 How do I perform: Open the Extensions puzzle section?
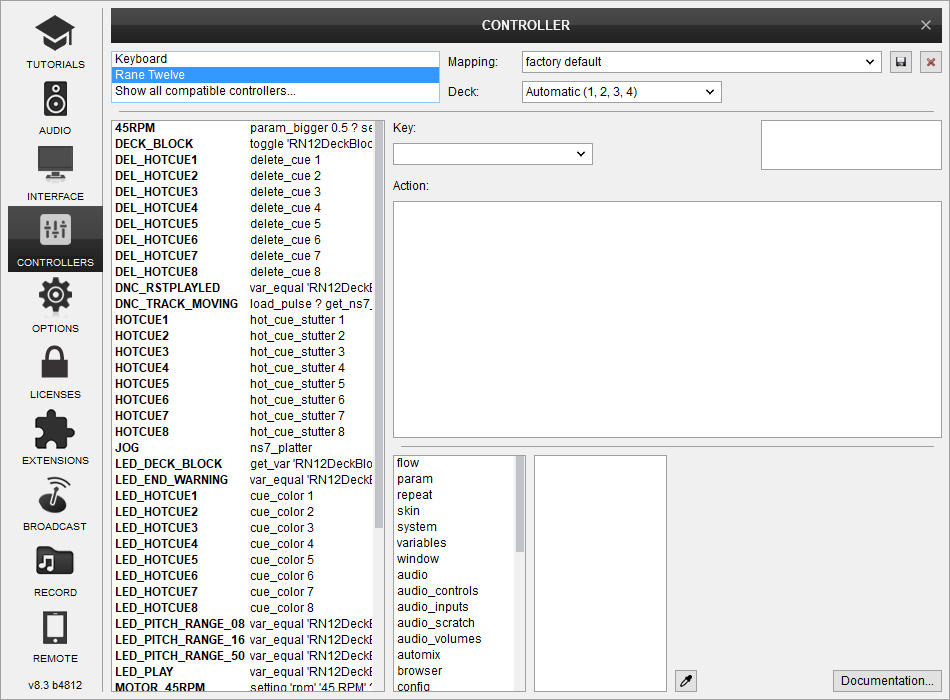tap(55, 438)
